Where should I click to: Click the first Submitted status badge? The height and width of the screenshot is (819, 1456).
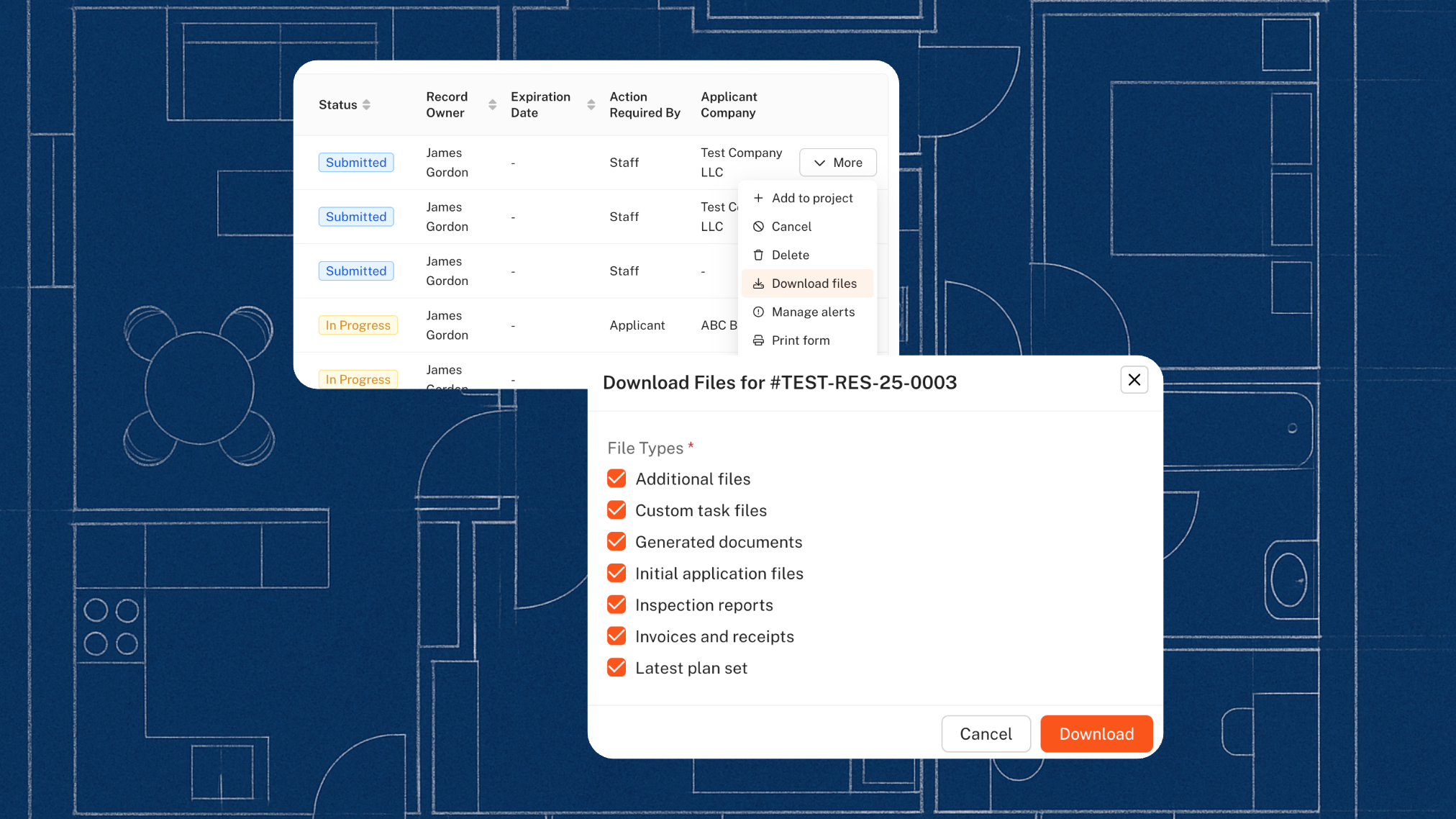(x=356, y=163)
